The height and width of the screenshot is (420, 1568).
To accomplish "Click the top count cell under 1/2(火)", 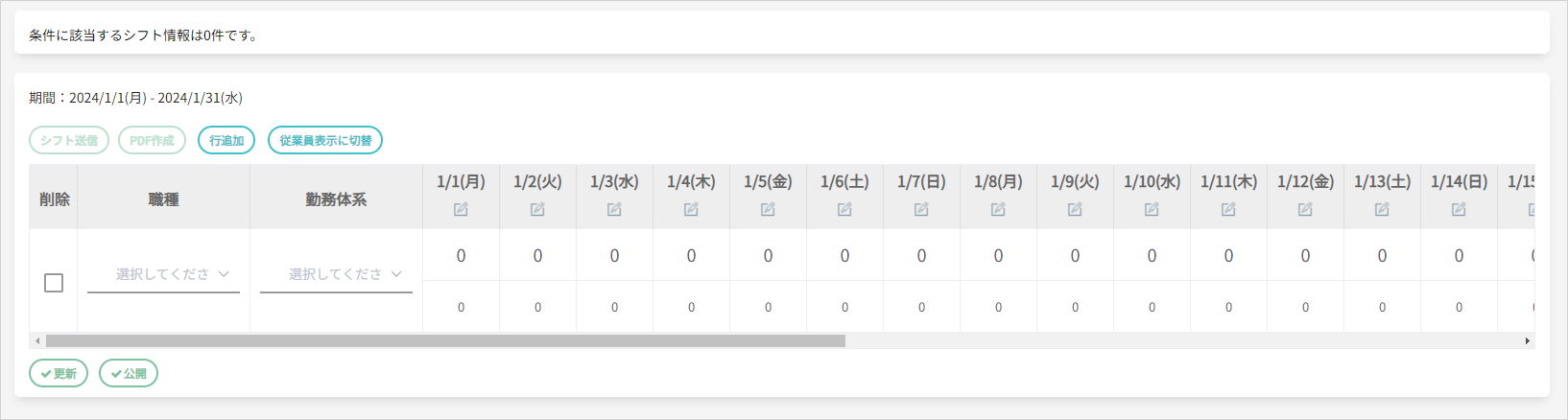I will click(x=537, y=256).
